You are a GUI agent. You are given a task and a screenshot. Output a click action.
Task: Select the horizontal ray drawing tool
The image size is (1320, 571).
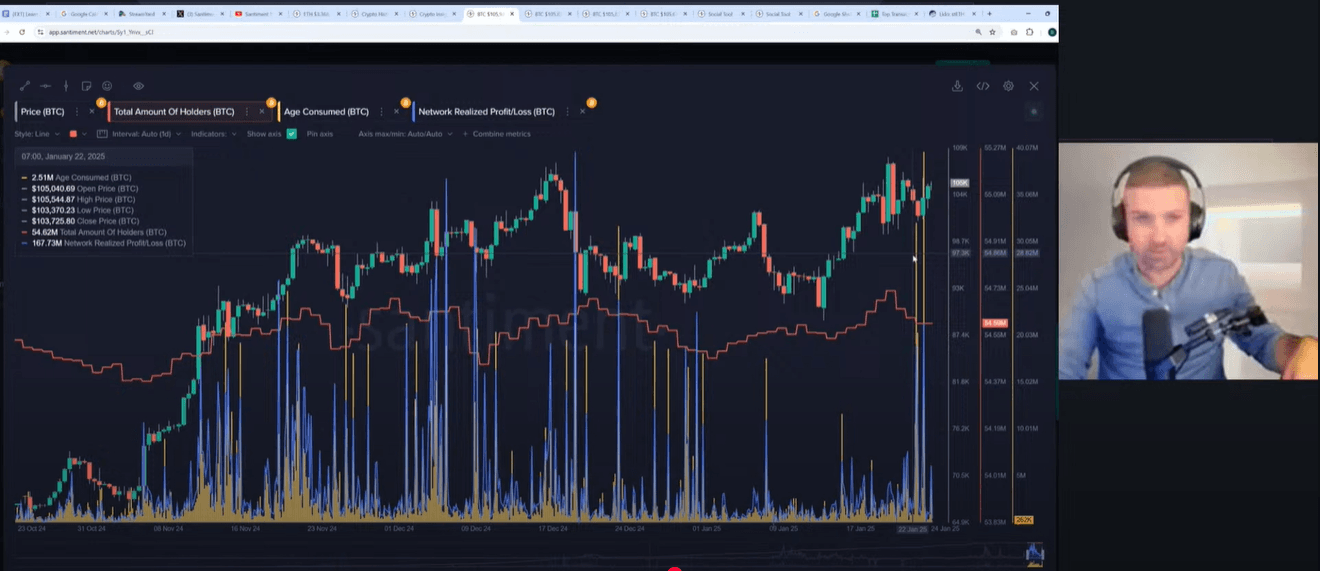pos(45,87)
